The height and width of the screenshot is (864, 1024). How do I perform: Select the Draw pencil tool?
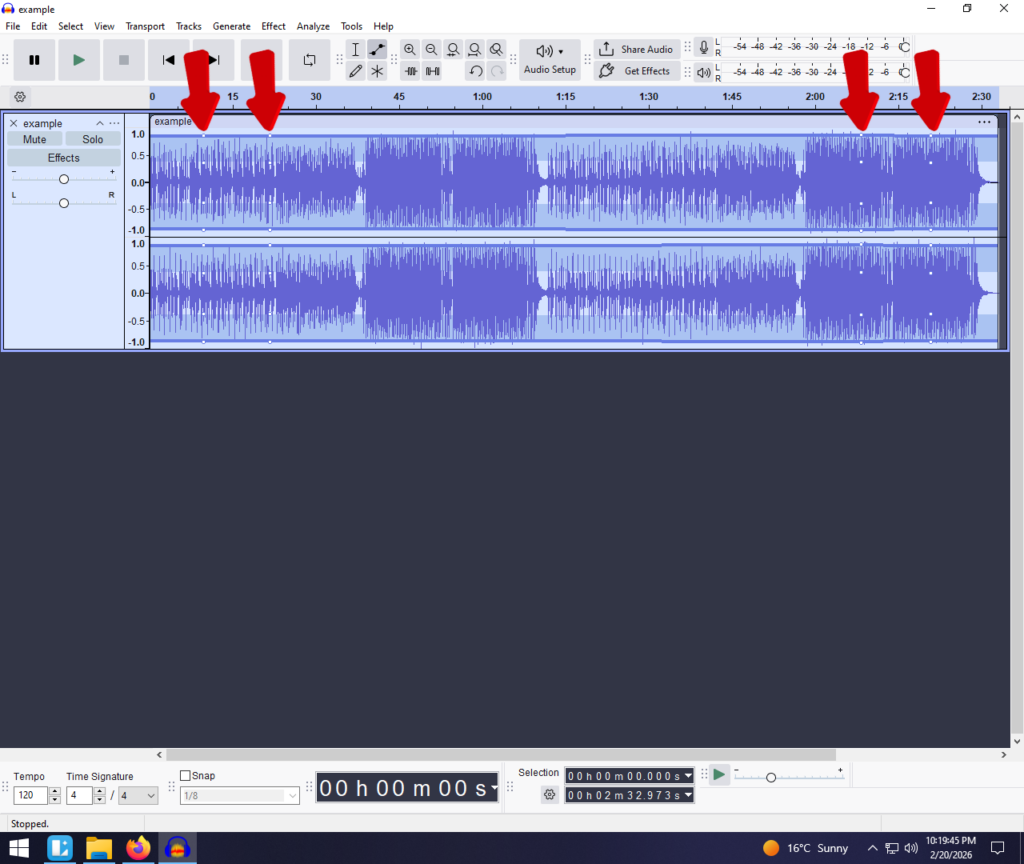coord(355,71)
